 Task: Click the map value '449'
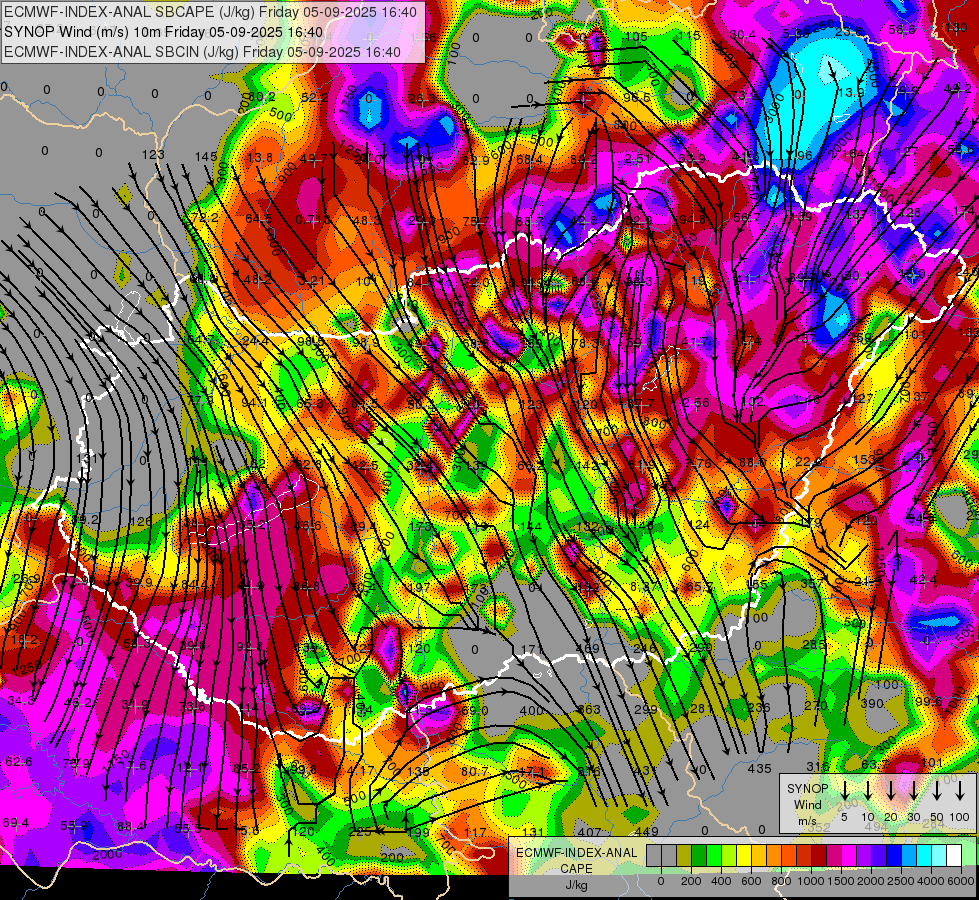(646, 832)
